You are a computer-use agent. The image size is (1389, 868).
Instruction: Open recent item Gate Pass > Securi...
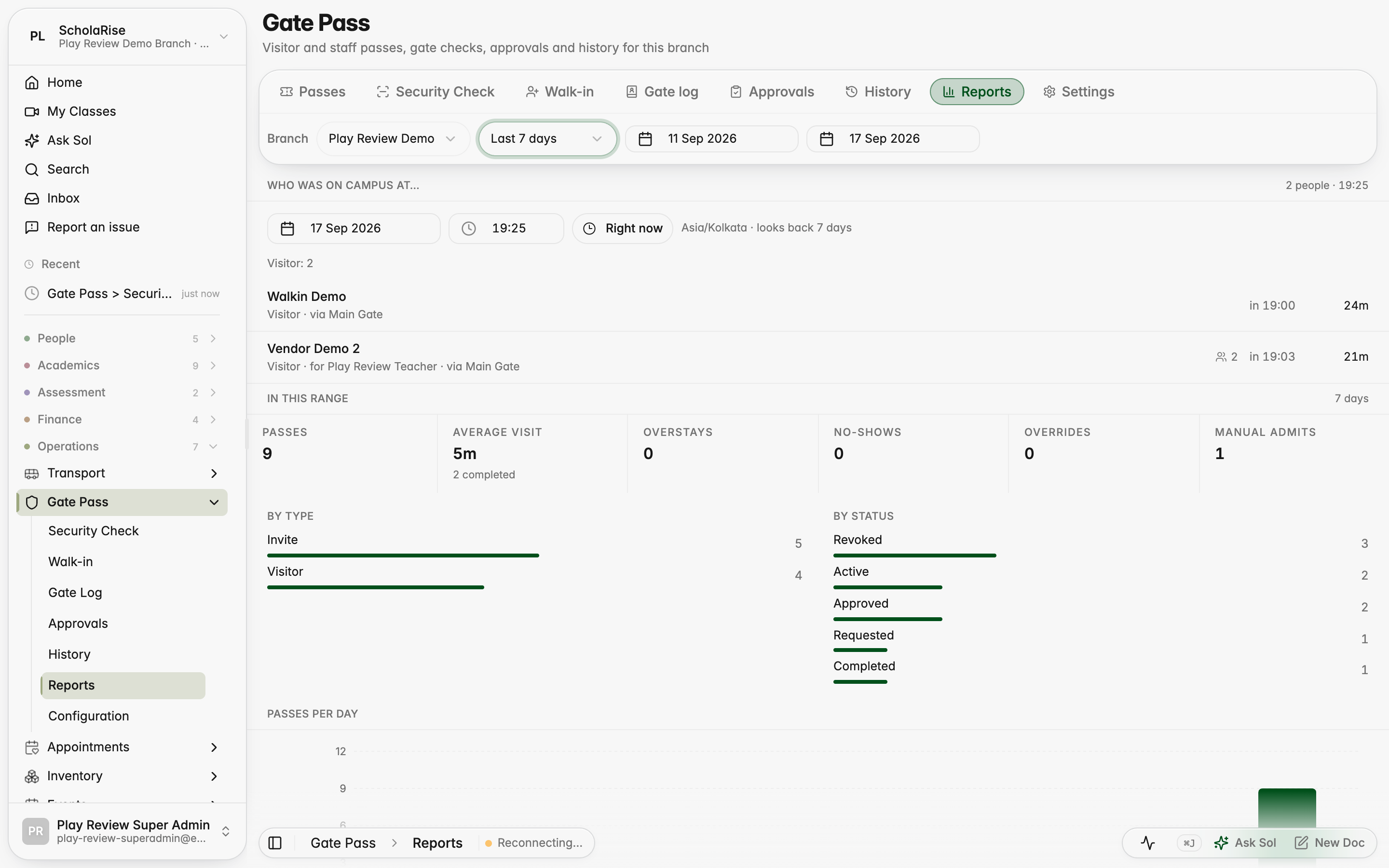(x=122, y=294)
